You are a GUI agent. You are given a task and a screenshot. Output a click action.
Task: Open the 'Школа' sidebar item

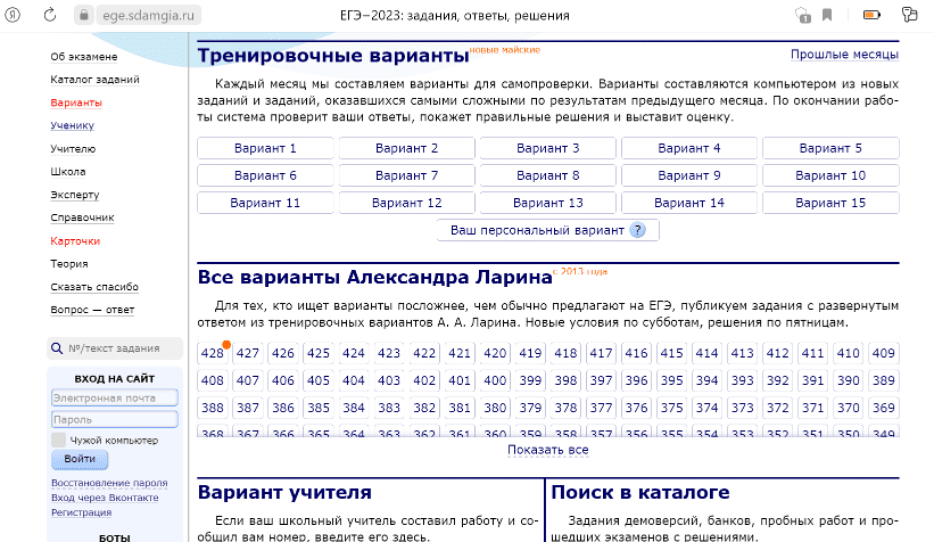click(x=68, y=172)
